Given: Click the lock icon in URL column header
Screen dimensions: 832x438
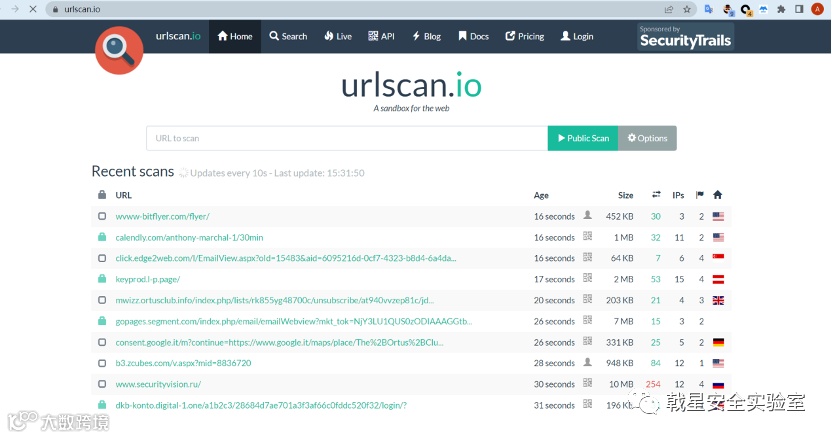Looking at the screenshot, I should coord(102,195).
